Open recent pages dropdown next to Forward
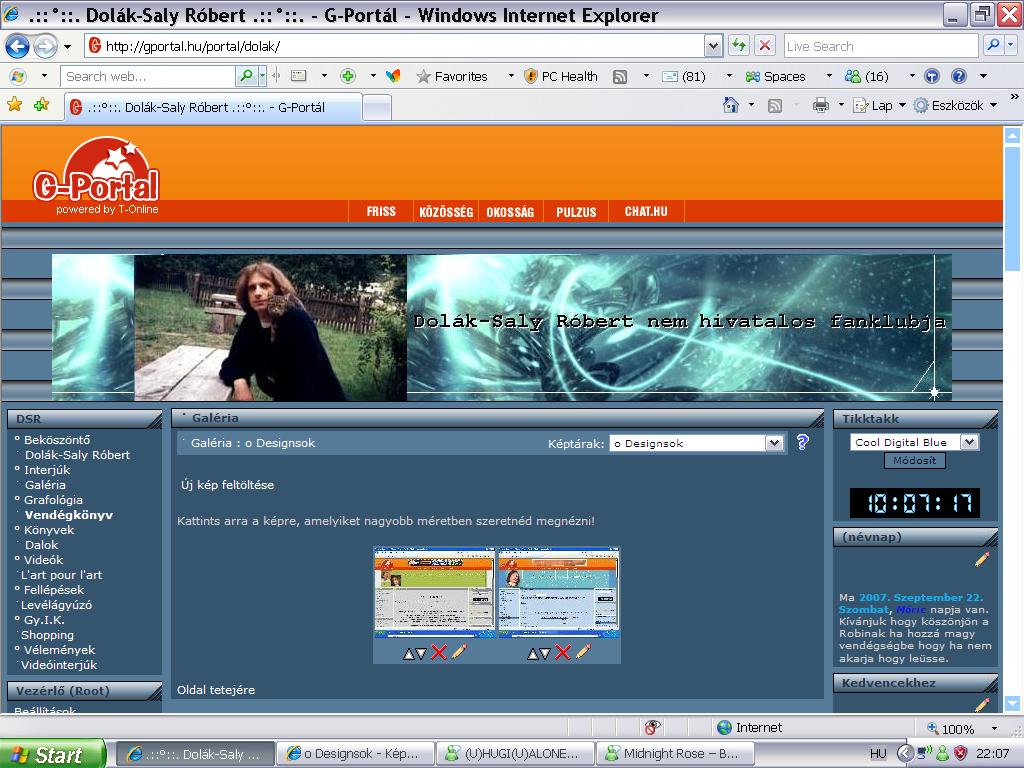Viewport: 1024px width, 768px height. coord(67,46)
